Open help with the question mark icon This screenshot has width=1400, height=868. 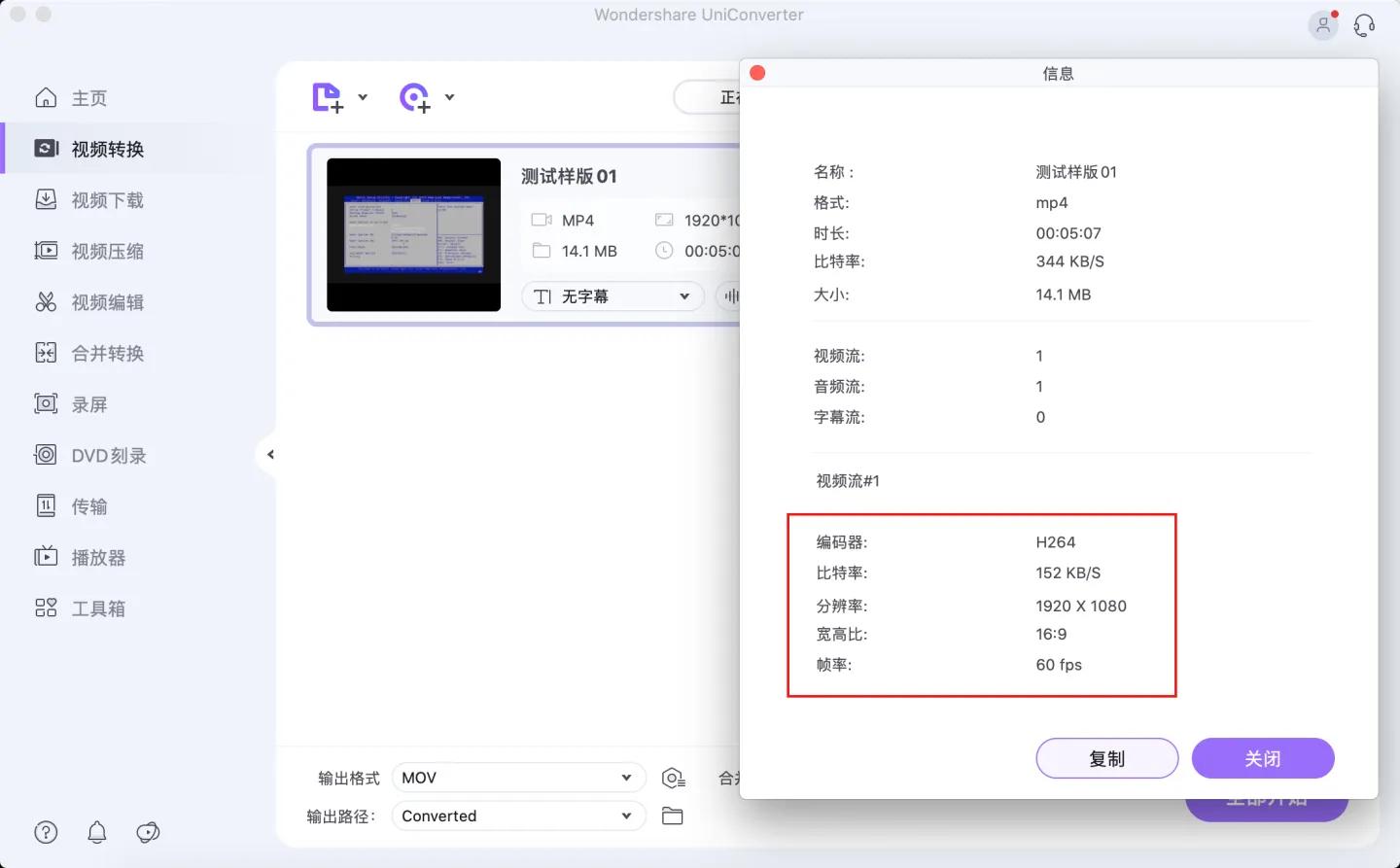(x=46, y=832)
